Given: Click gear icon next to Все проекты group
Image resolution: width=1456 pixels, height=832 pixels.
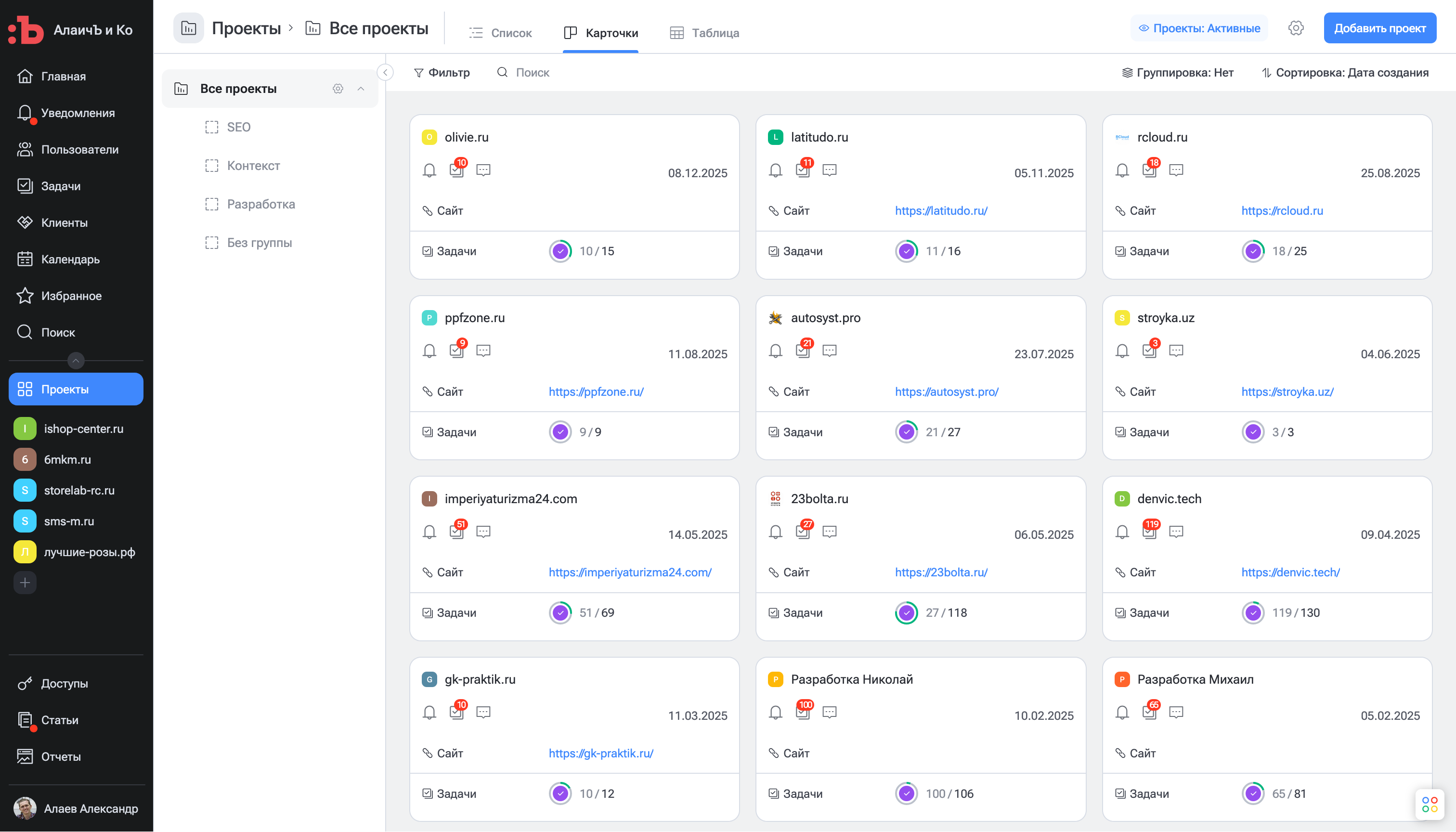Looking at the screenshot, I should [x=338, y=89].
